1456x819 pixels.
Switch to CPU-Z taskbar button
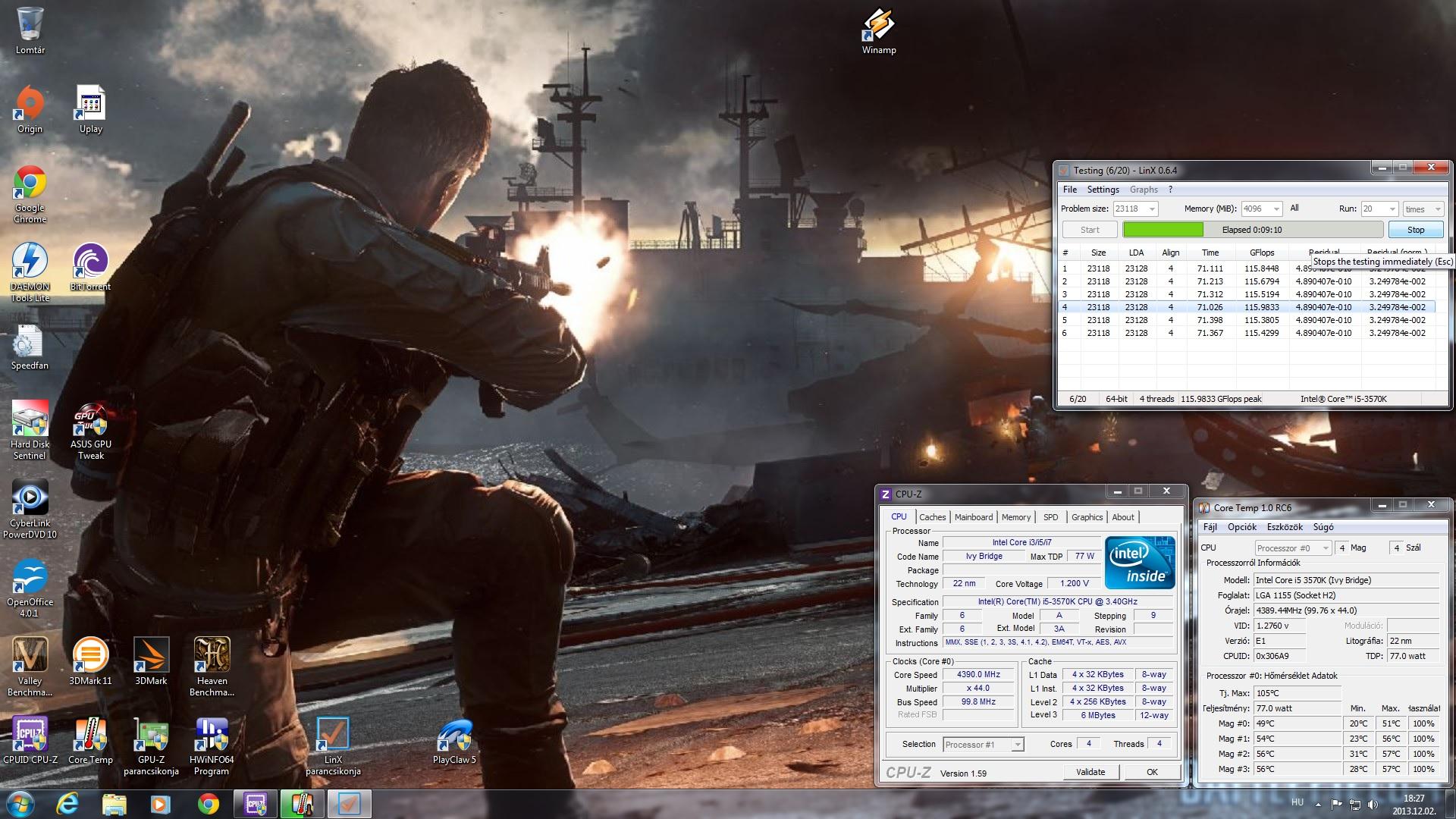pyautogui.click(x=255, y=804)
